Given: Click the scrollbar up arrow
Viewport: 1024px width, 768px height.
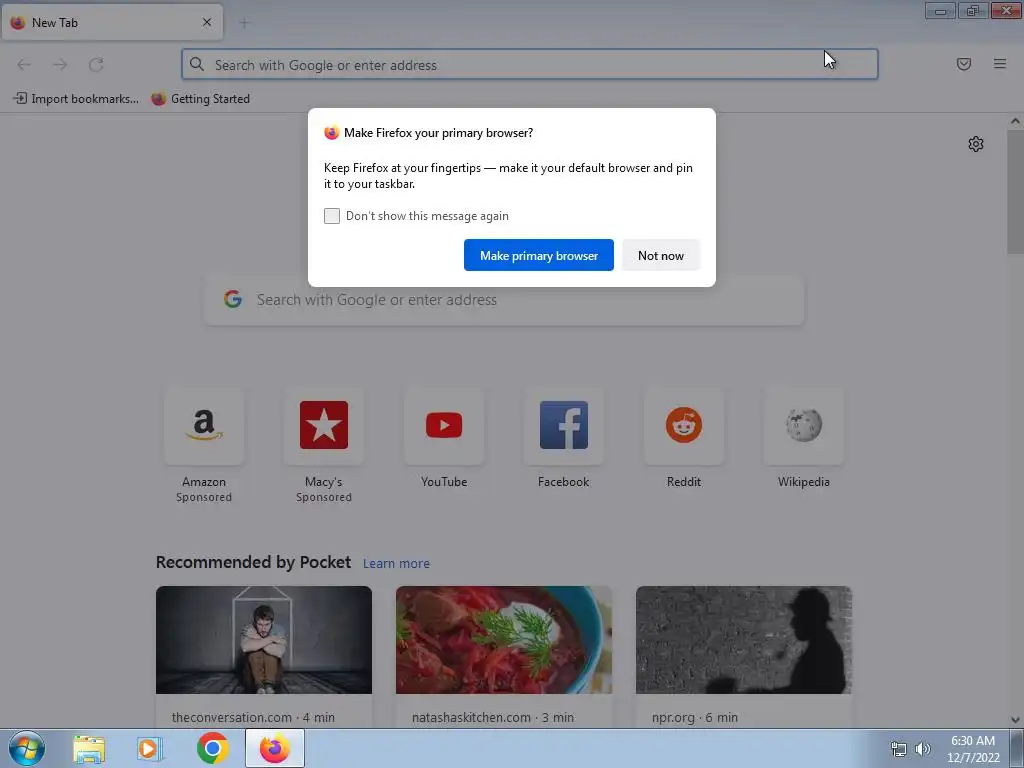Looking at the screenshot, I should (x=1015, y=121).
